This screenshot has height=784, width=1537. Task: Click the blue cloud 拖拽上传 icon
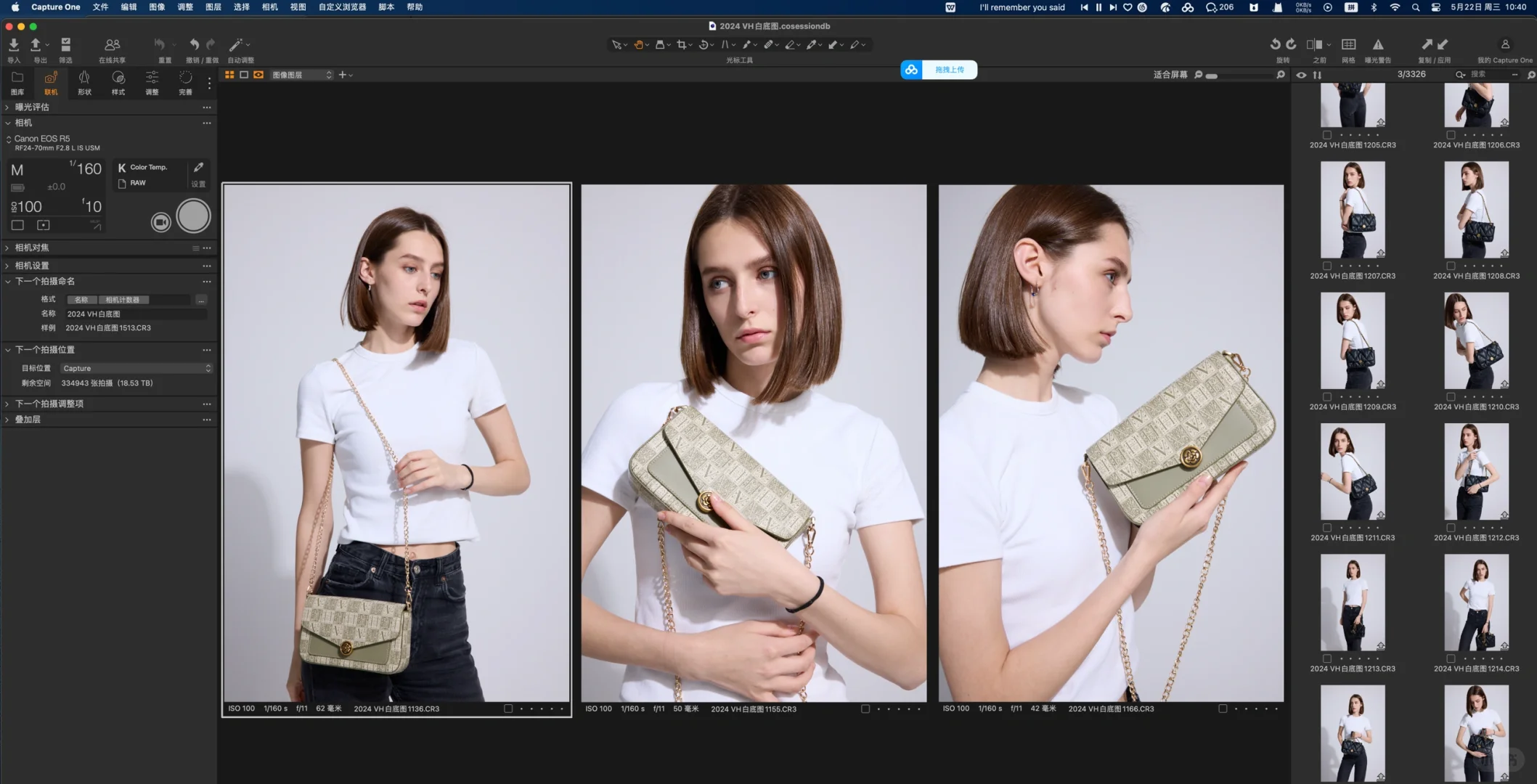[911, 70]
